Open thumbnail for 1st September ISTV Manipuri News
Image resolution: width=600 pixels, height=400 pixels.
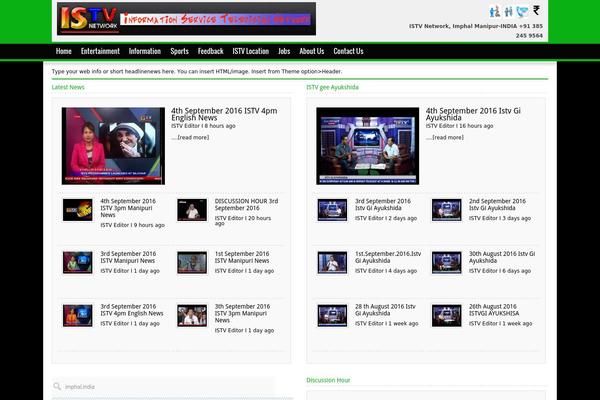[192, 262]
